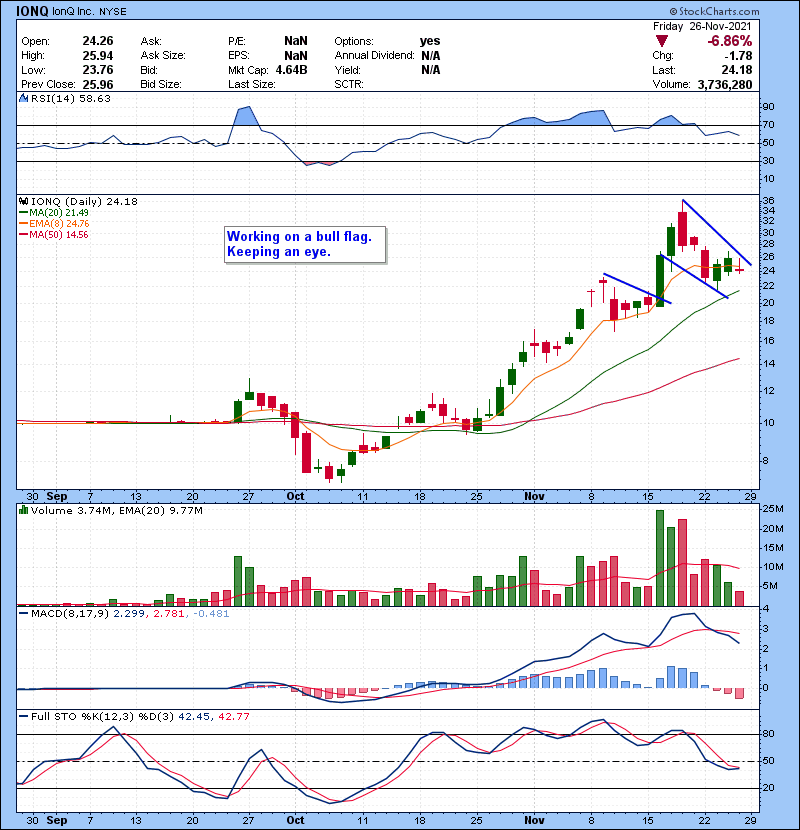Screen dimensions: 800x830
Task: Click the 'RSI(14) 58.63' panel label
Action: [70, 98]
